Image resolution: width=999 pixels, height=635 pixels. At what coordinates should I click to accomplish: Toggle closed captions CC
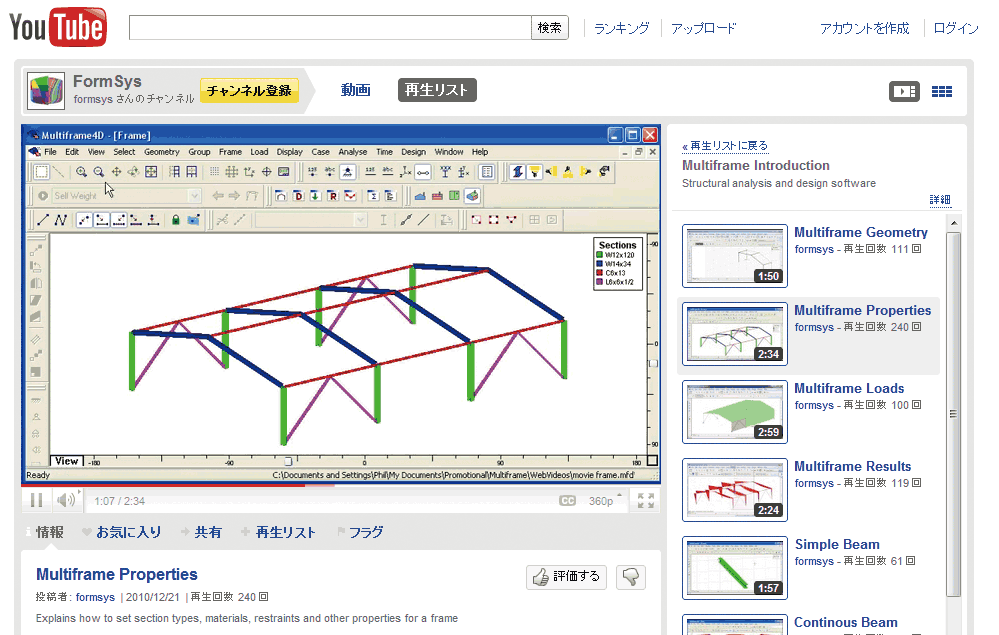click(x=567, y=501)
